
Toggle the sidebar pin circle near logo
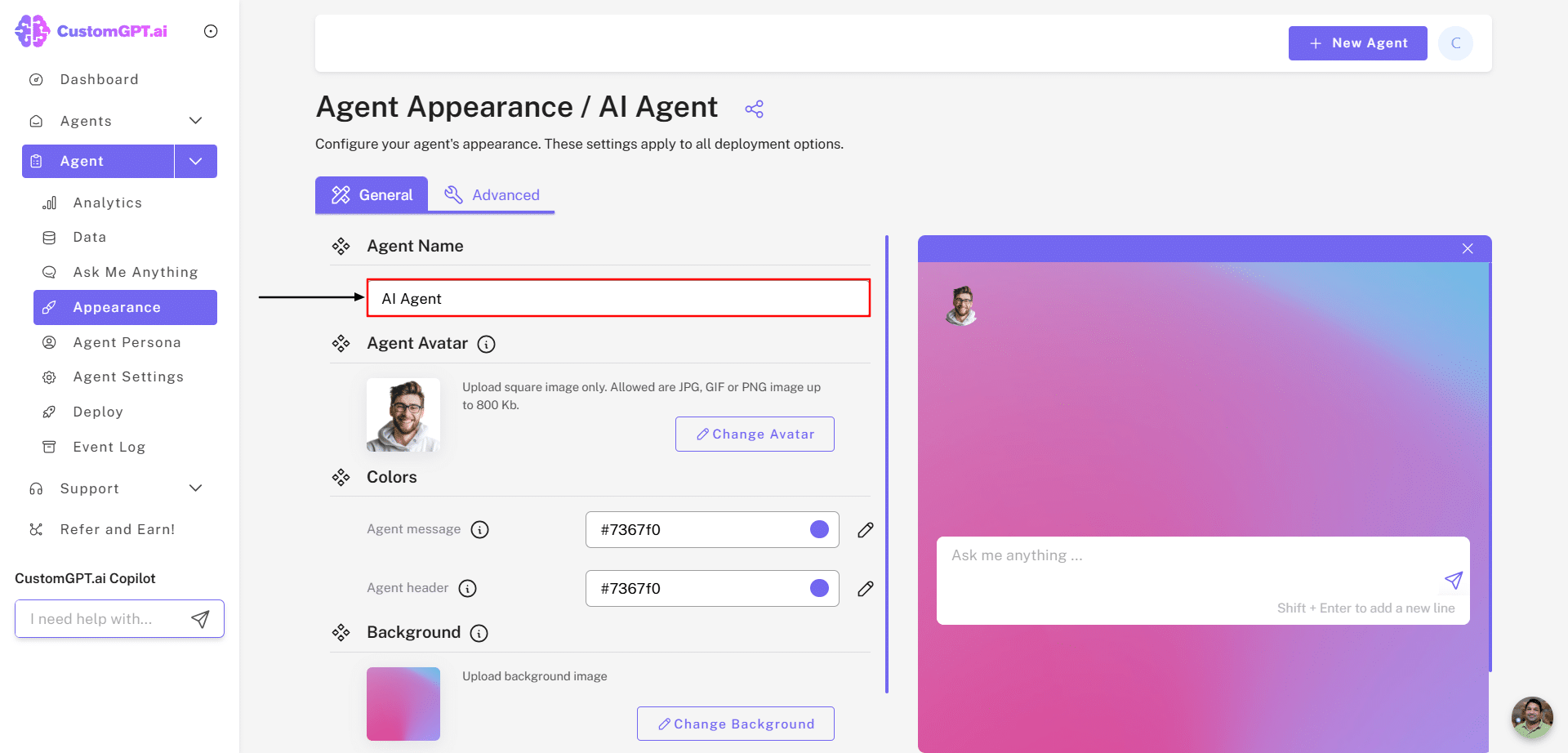pyautogui.click(x=211, y=31)
